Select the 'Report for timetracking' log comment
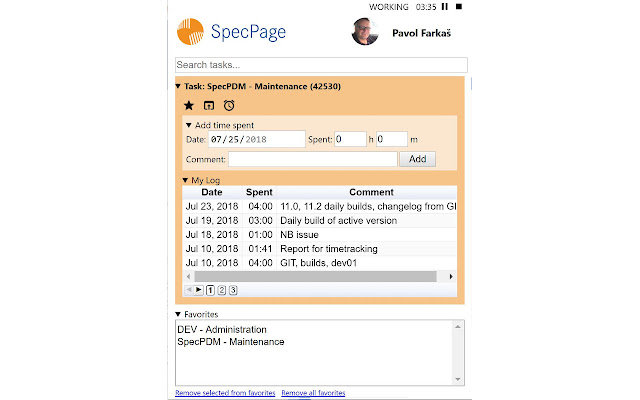The height and width of the screenshot is (400, 640). [x=329, y=249]
